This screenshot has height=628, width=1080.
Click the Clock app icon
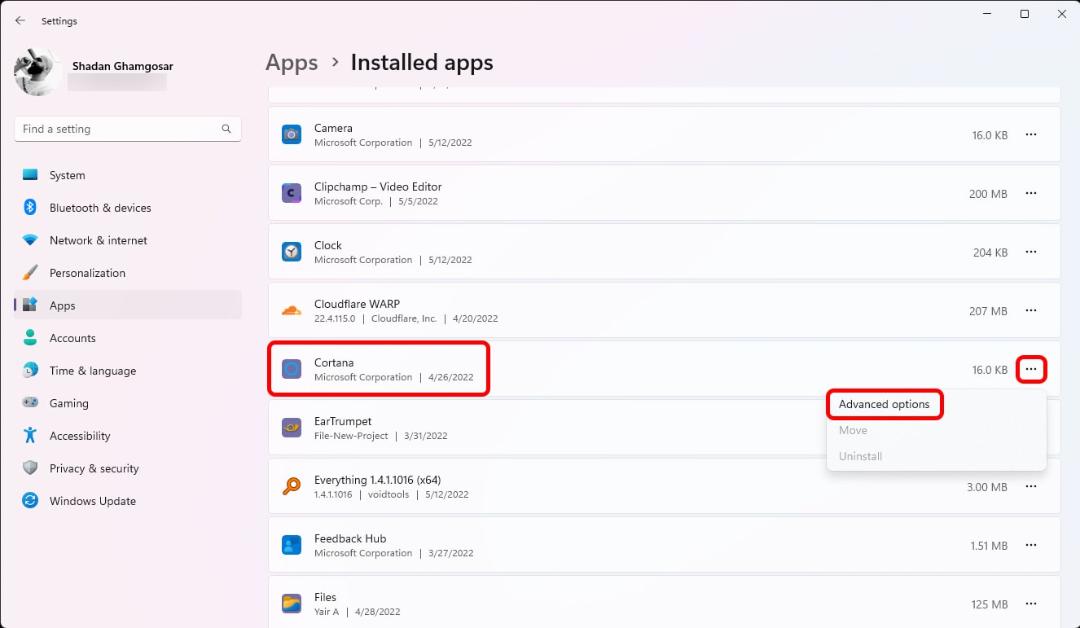(x=291, y=251)
